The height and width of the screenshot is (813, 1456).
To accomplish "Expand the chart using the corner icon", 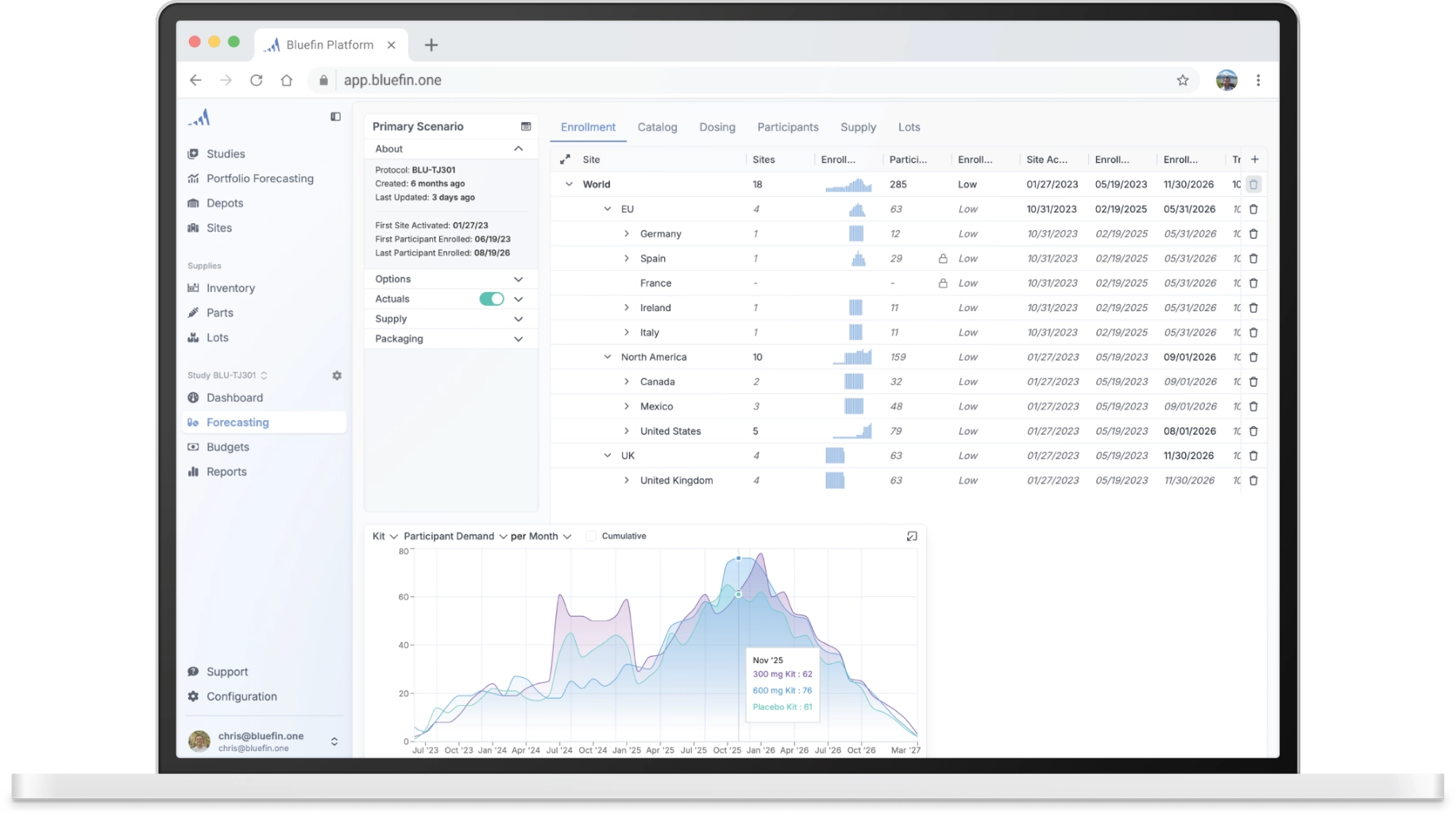I will point(912,537).
